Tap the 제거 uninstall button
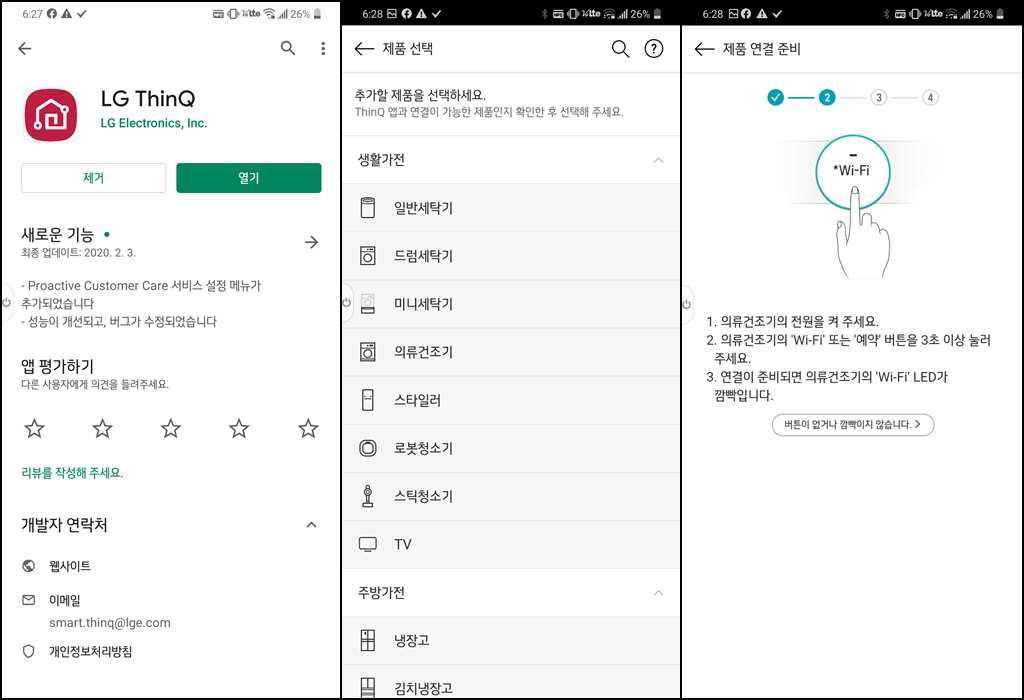This screenshot has height=700, width=1024. point(93,178)
